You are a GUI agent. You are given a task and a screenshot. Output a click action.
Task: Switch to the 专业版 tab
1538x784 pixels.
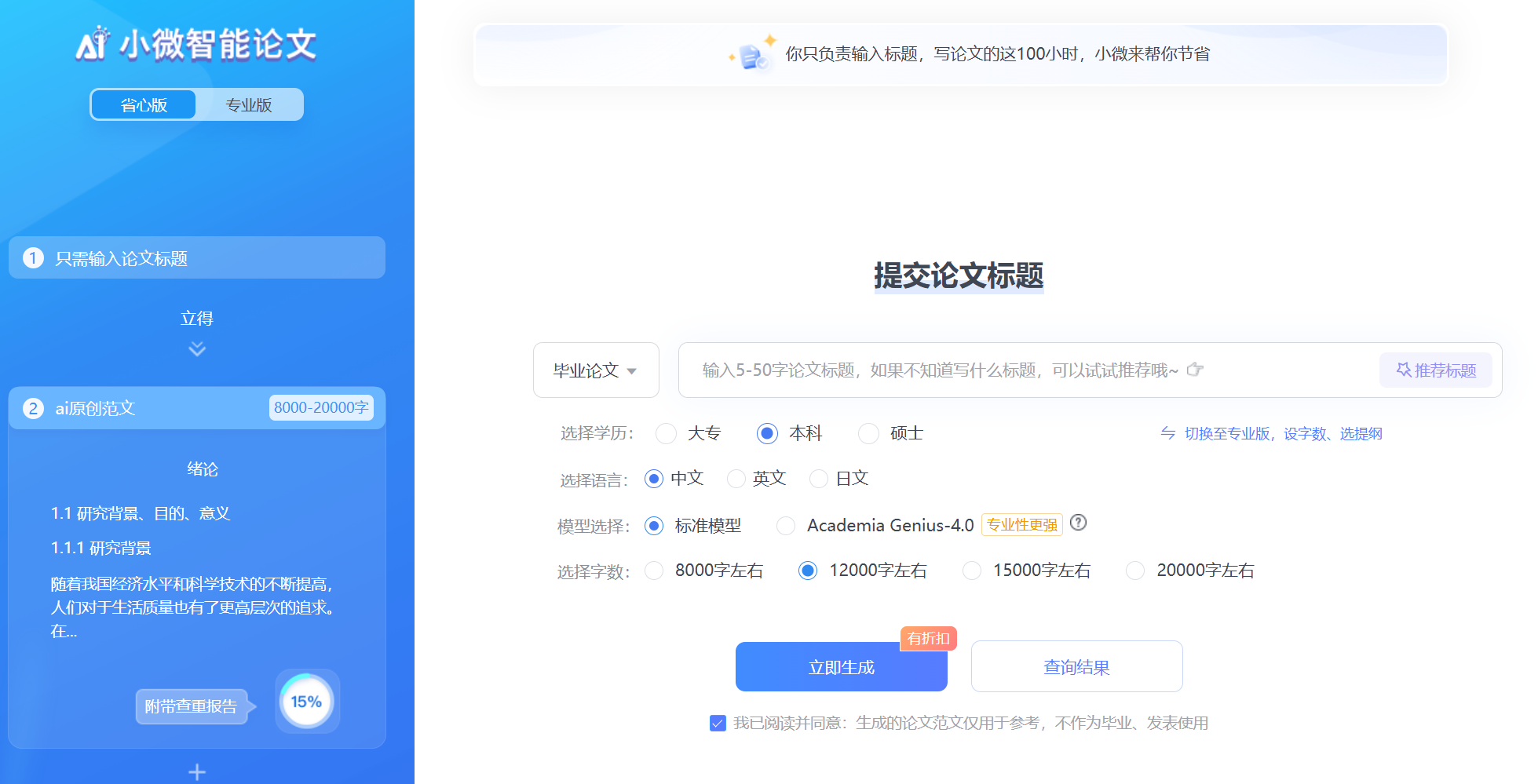click(x=249, y=104)
